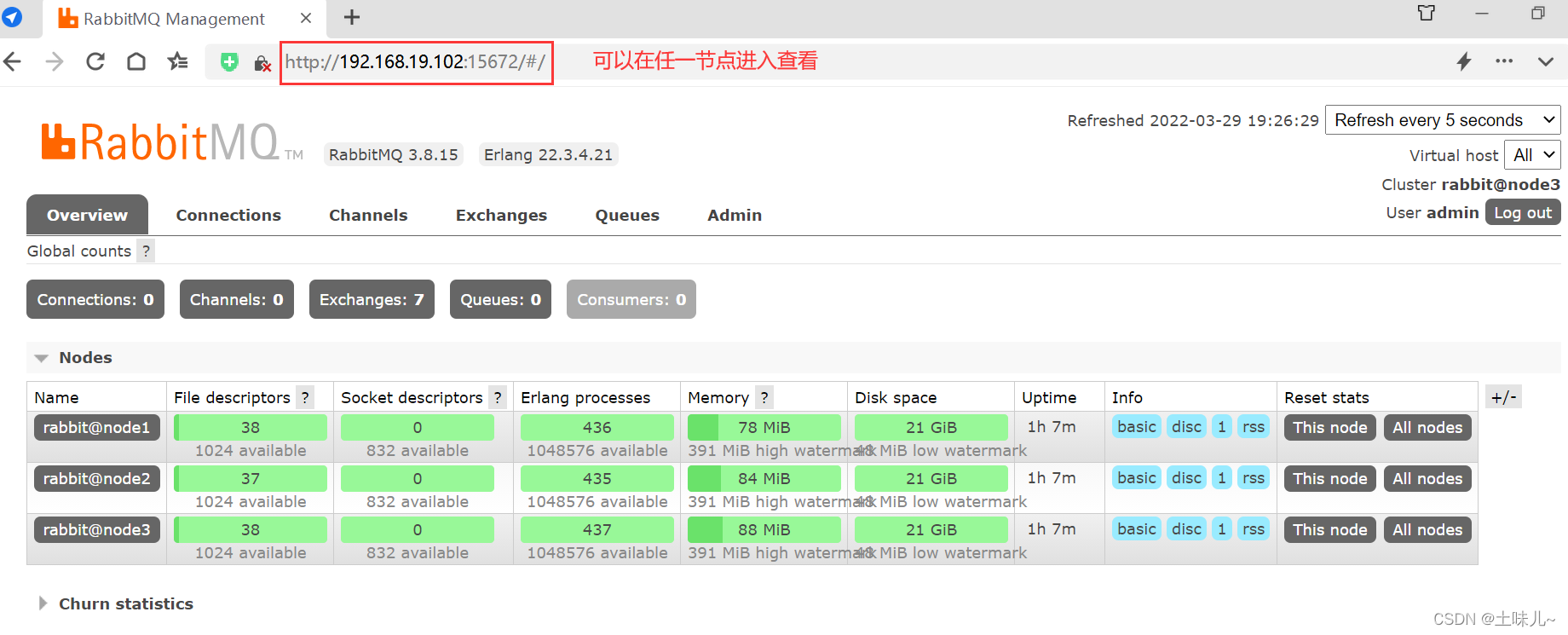This screenshot has width=1568, height=635.
Task: Click the Connections: 0 count button
Action: point(95,299)
